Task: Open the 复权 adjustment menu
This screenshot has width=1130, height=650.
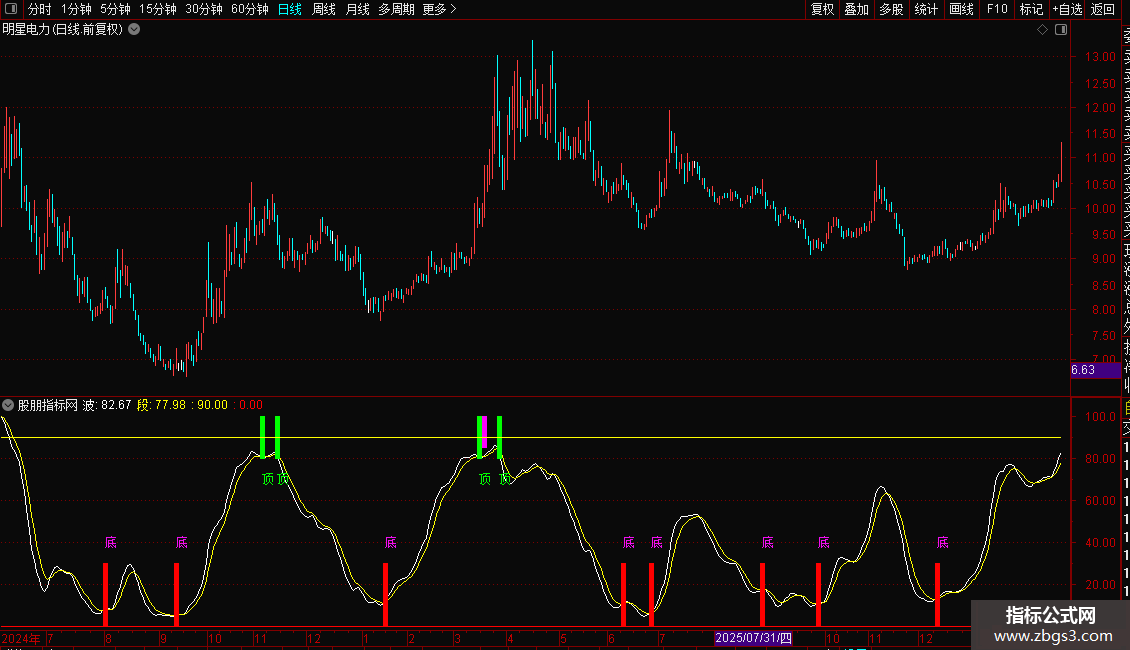Action: click(822, 9)
